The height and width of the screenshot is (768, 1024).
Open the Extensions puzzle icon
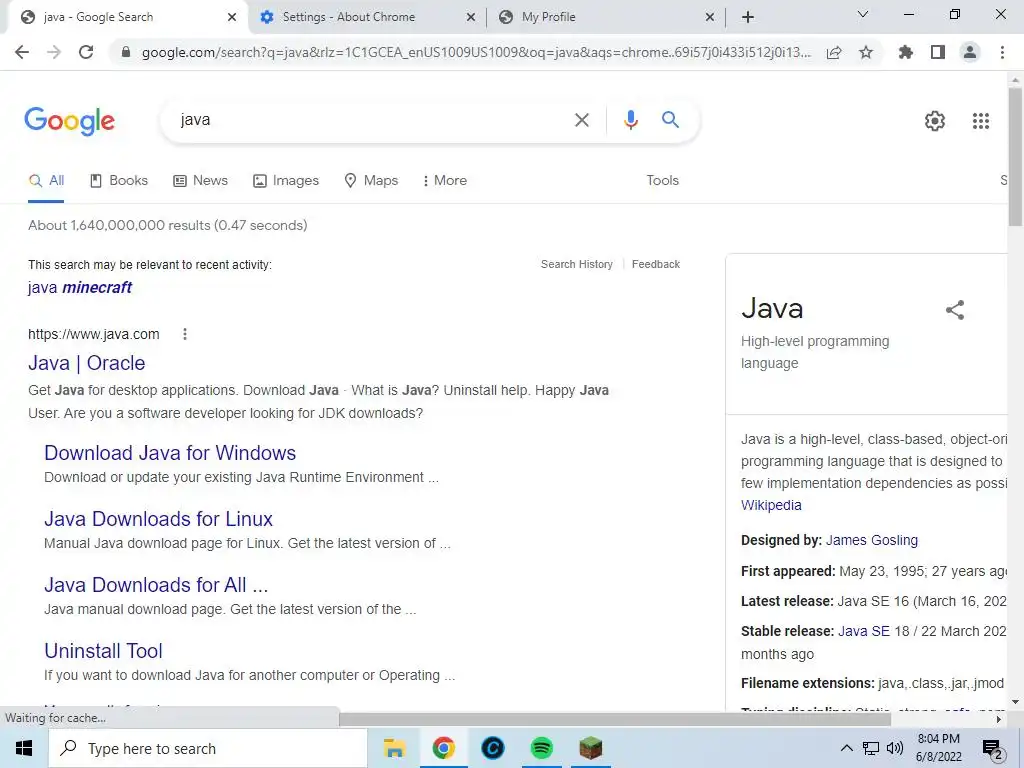pyautogui.click(x=906, y=52)
